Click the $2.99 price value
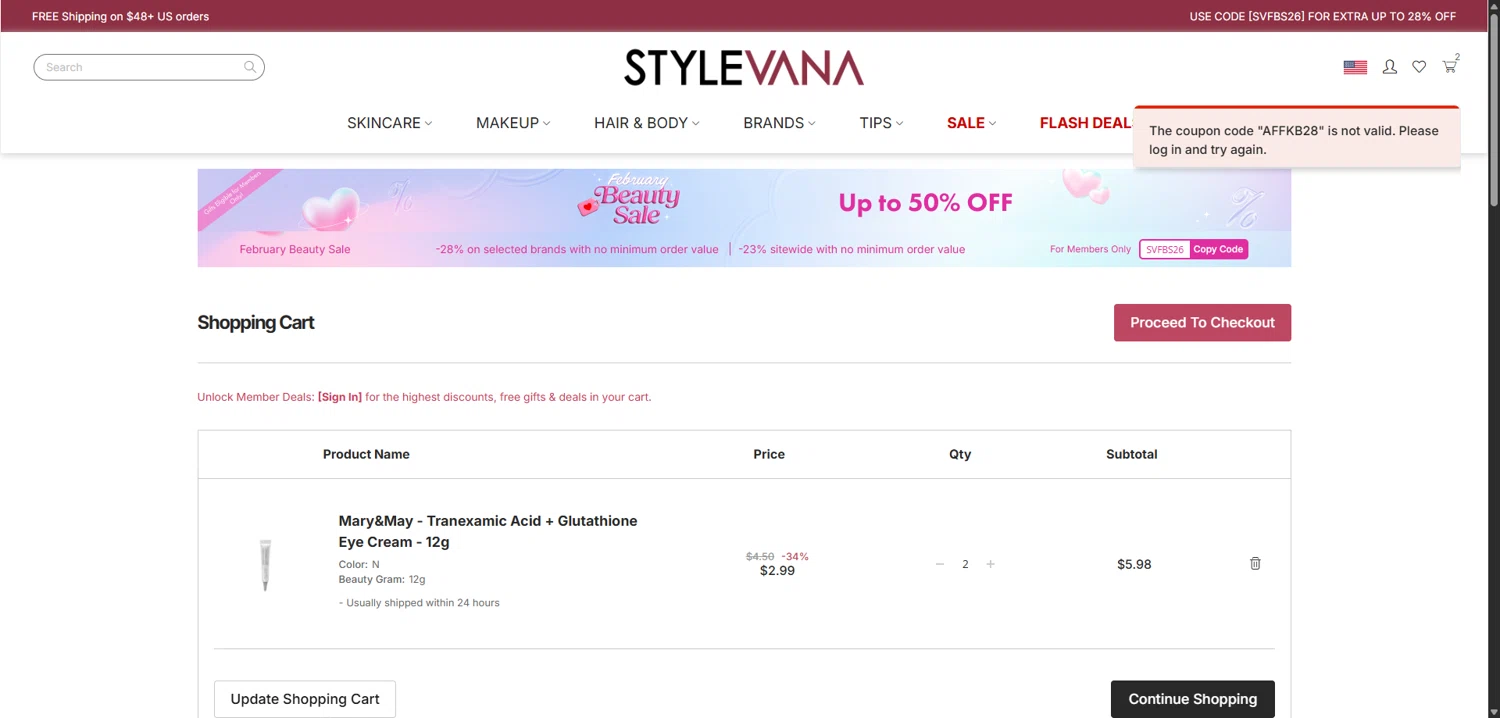 pos(777,571)
